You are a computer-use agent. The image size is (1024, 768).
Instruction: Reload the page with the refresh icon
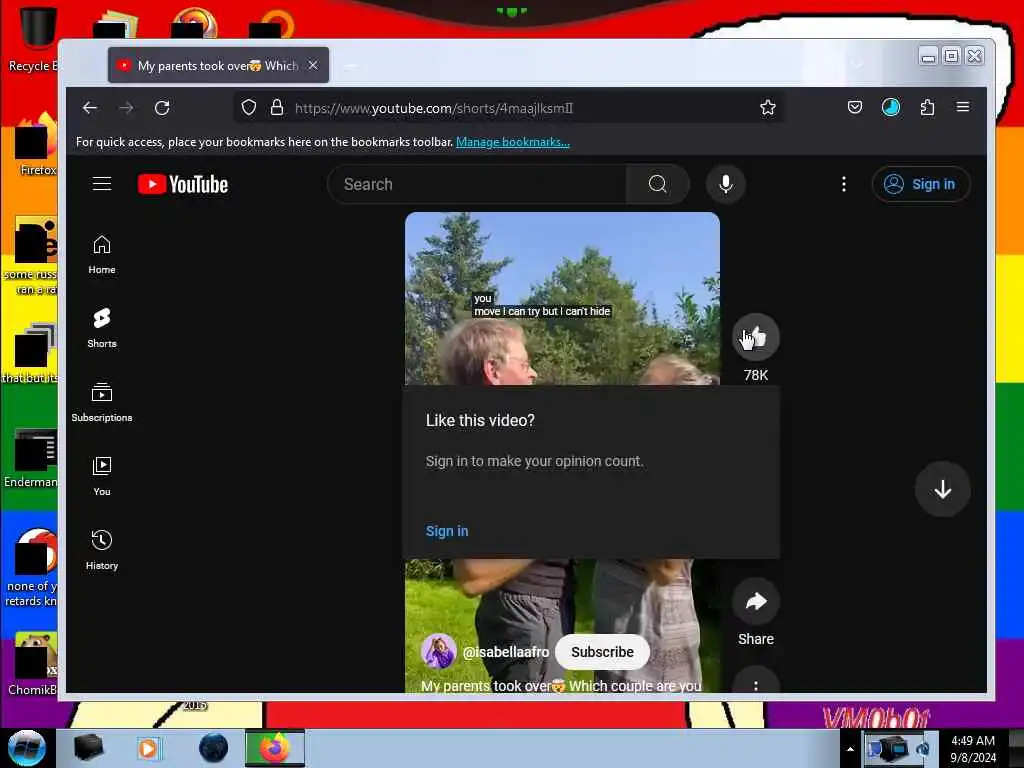click(x=162, y=108)
